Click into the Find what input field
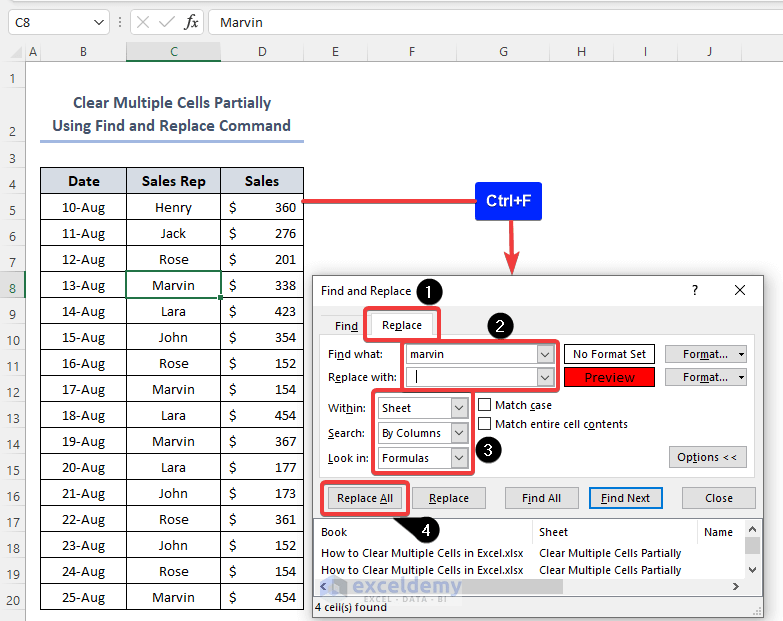The image size is (783, 621). 472,354
